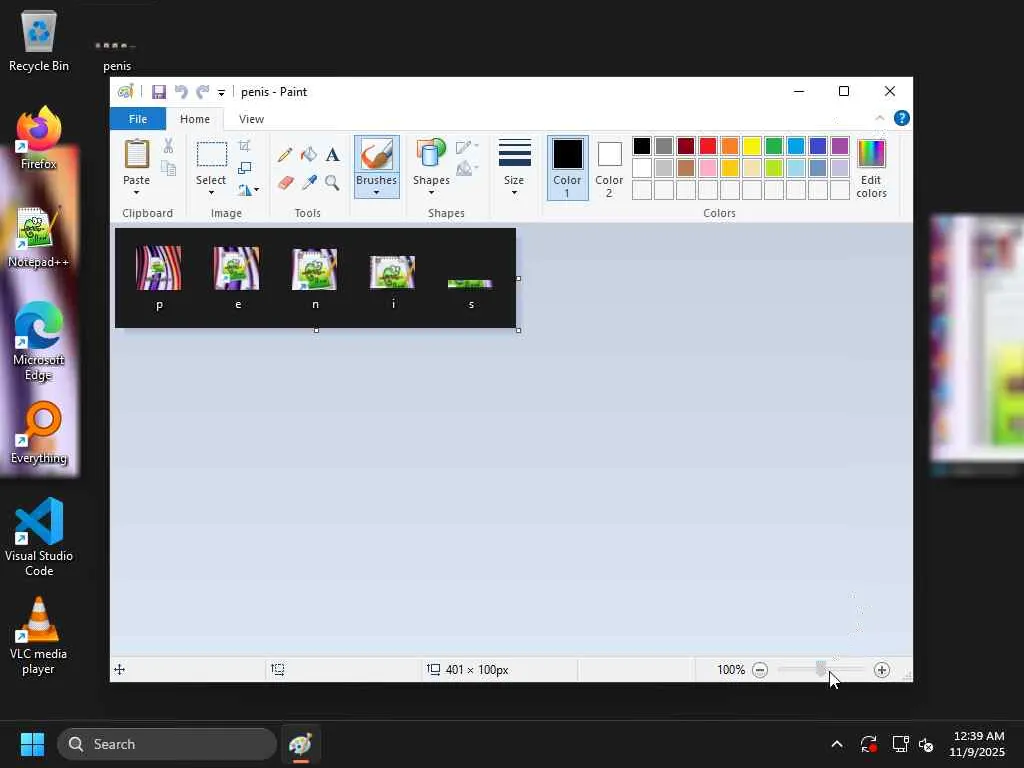Open Customize Quick Access Toolbar dropdown
1024x768 pixels.
pos(221,93)
